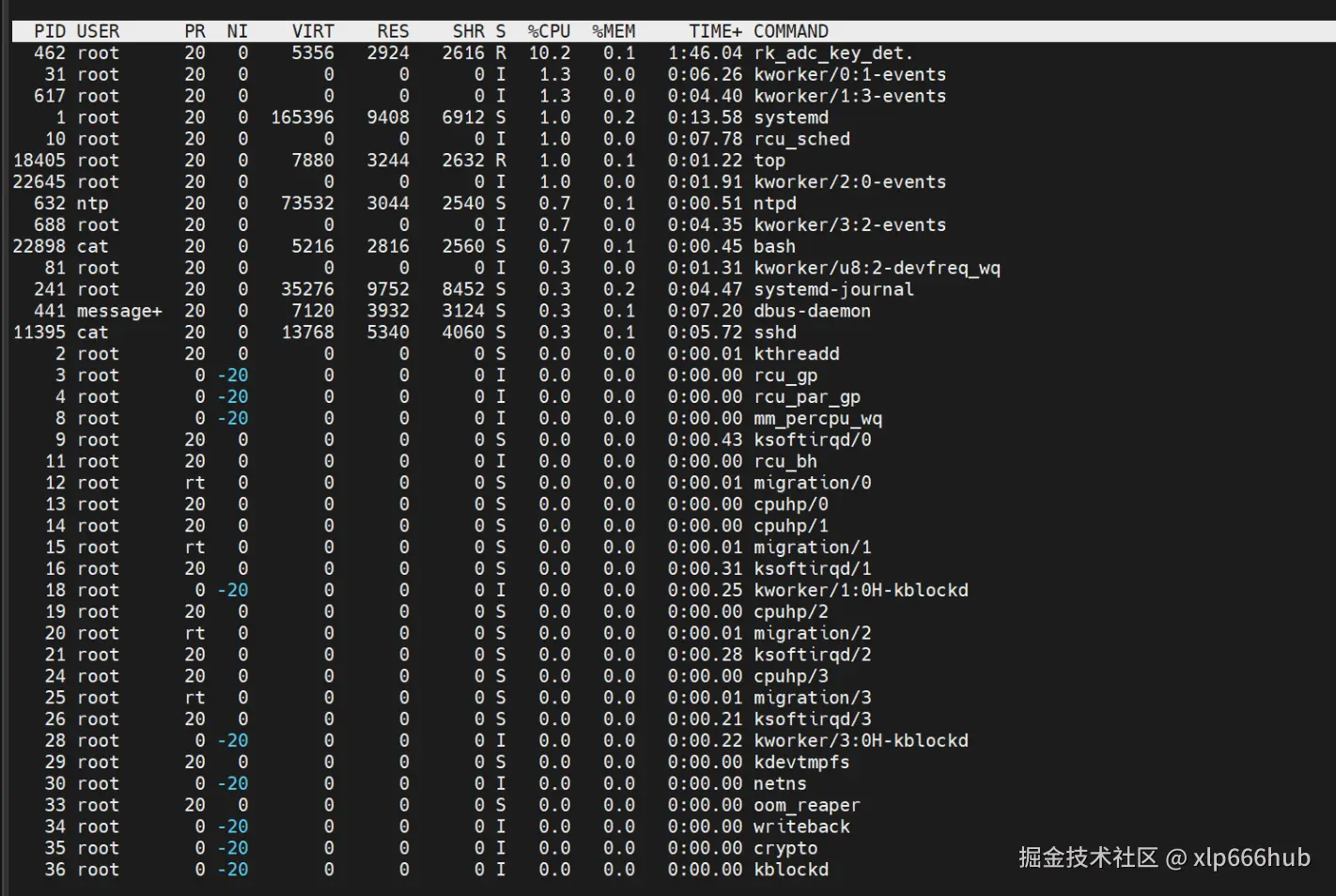Click the %CPU column header

(549, 31)
